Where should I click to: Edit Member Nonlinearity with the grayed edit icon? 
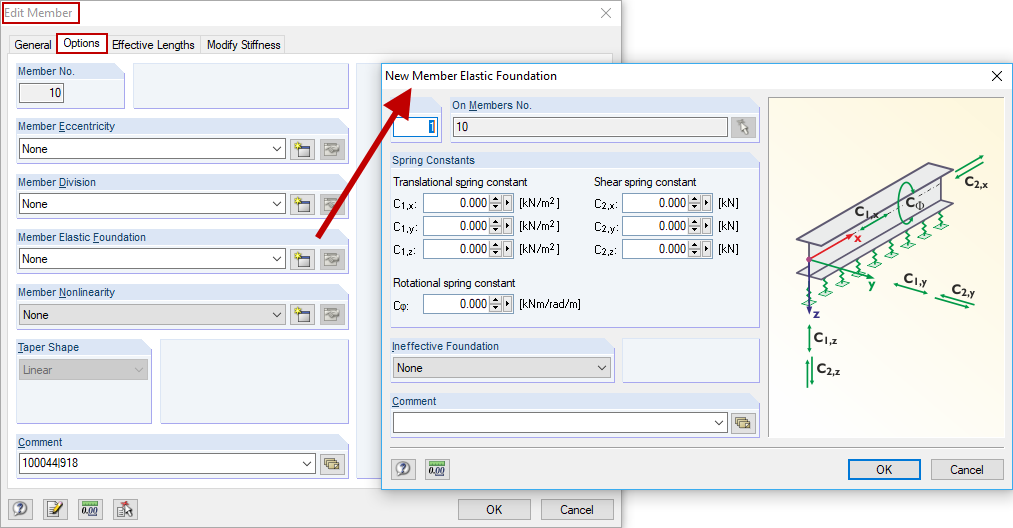coord(332,315)
